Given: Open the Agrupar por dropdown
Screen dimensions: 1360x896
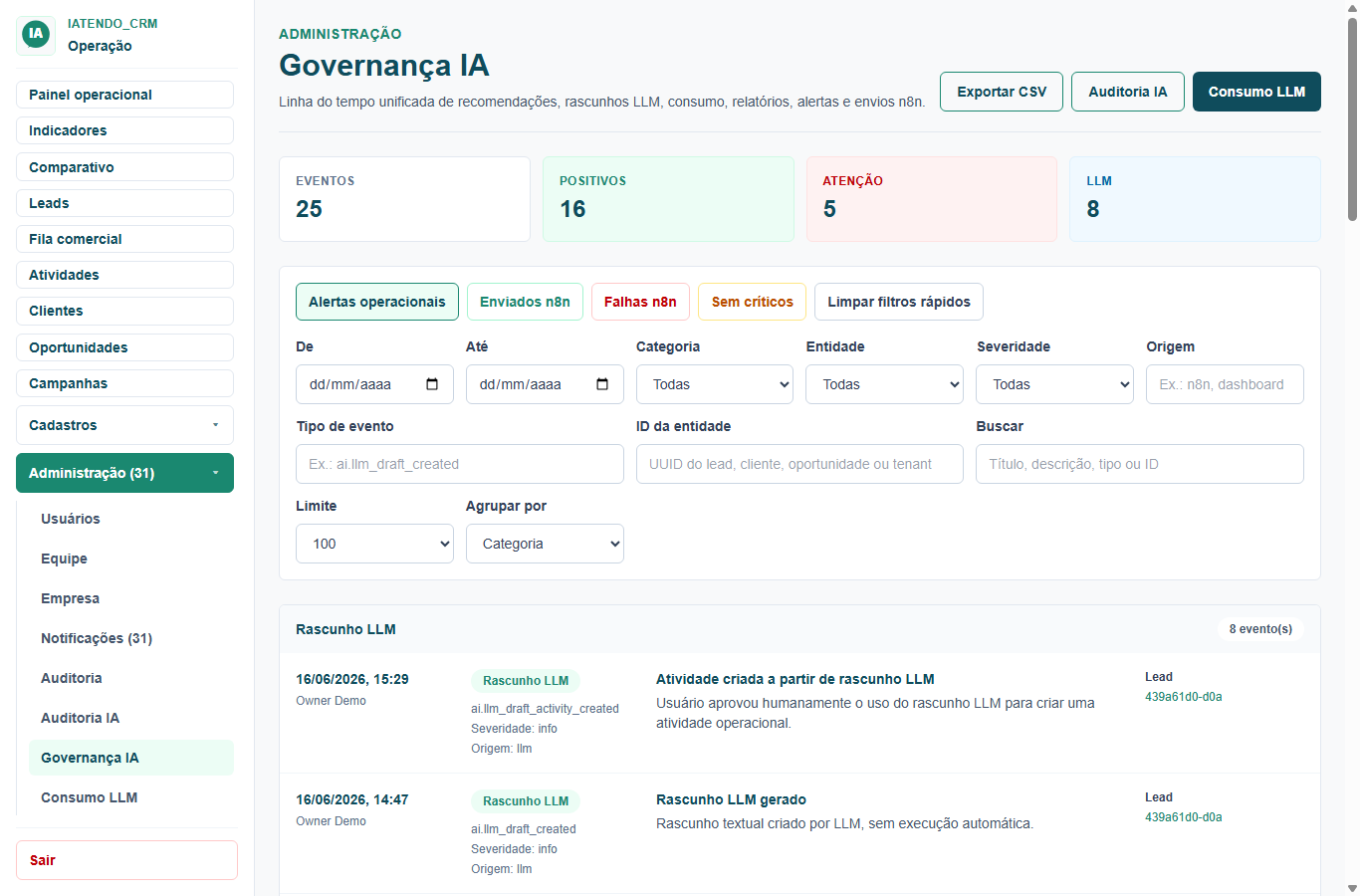Looking at the screenshot, I should [x=545, y=544].
